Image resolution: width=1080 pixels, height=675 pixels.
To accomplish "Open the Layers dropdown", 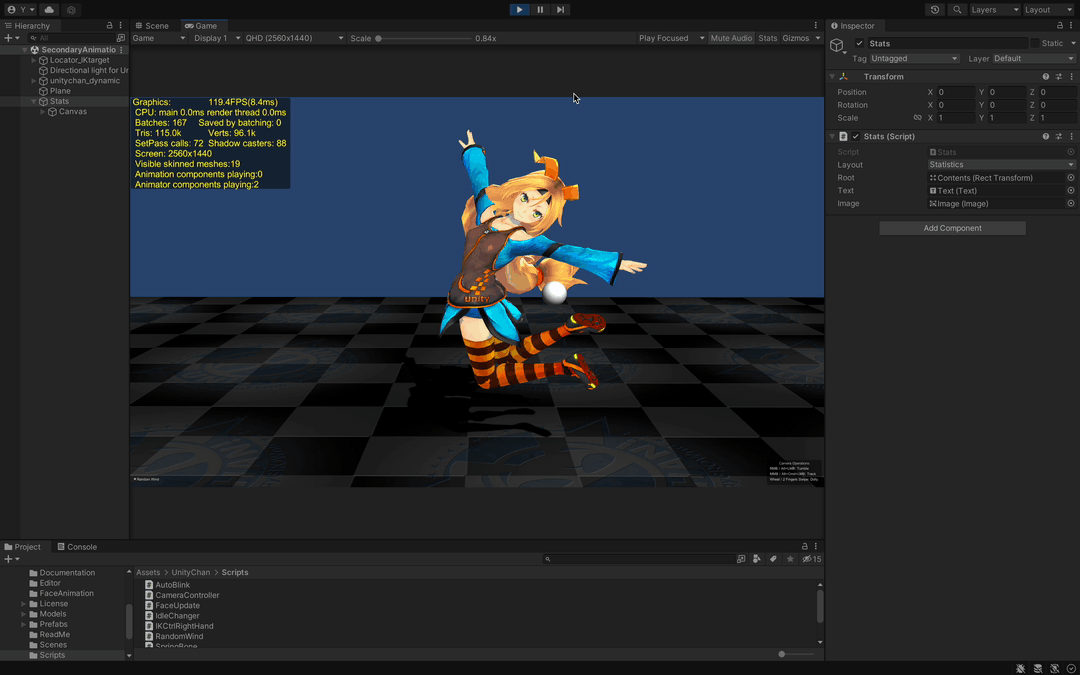I will [995, 10].
